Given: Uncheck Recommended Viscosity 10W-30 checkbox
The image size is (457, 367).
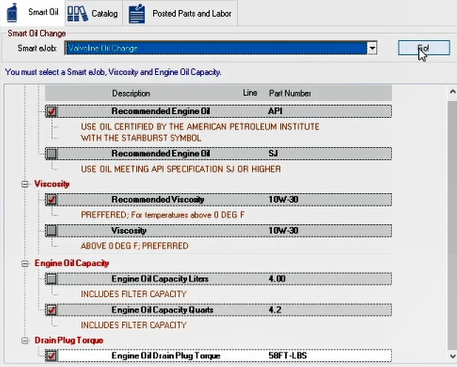Looking at the screenshot, I should click(51, 200).
